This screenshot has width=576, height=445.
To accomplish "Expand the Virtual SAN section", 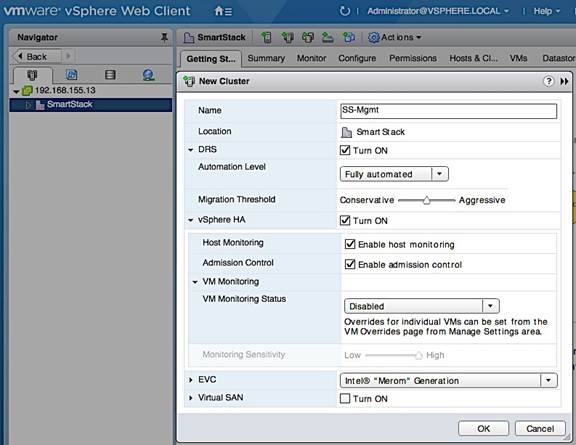I will 191,398.
